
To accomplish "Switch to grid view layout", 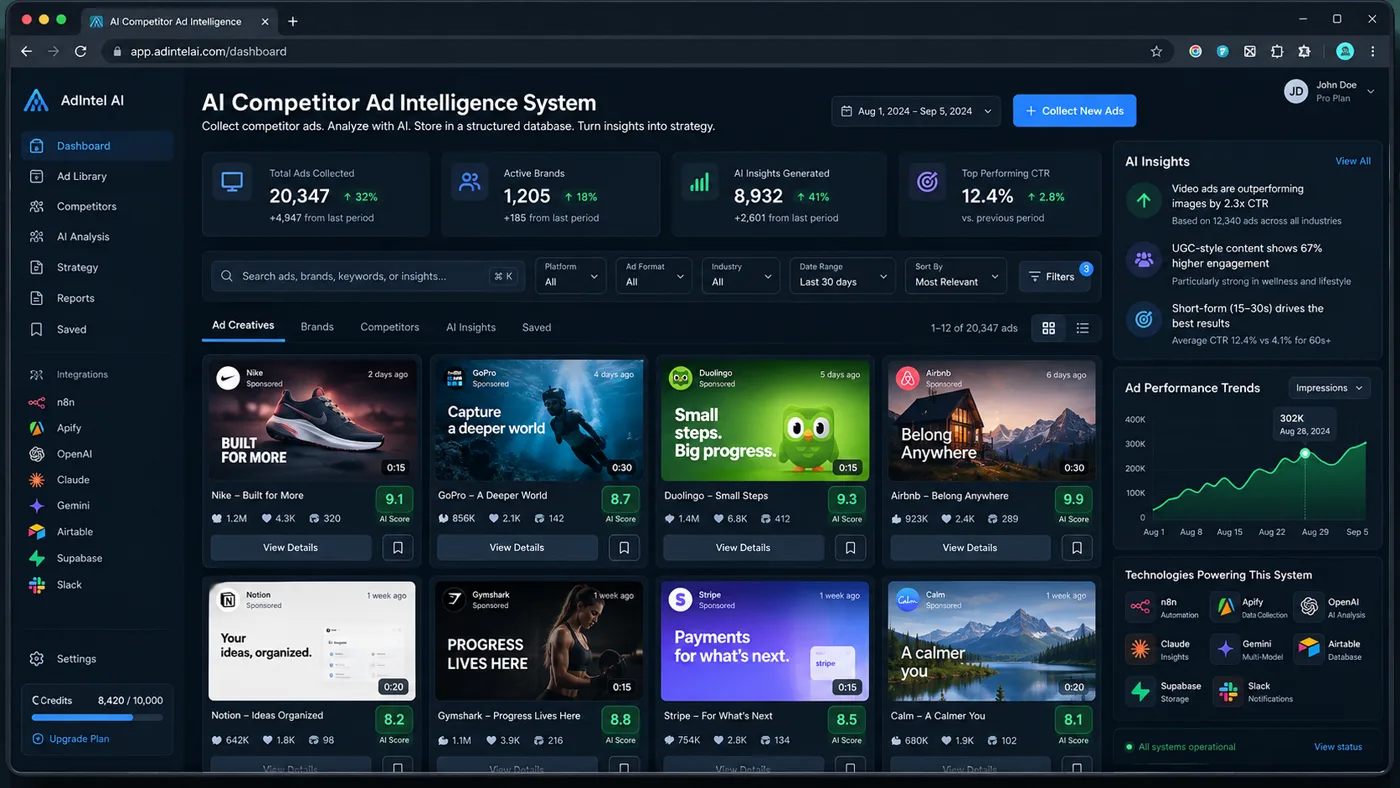I will pos(1048,328).
